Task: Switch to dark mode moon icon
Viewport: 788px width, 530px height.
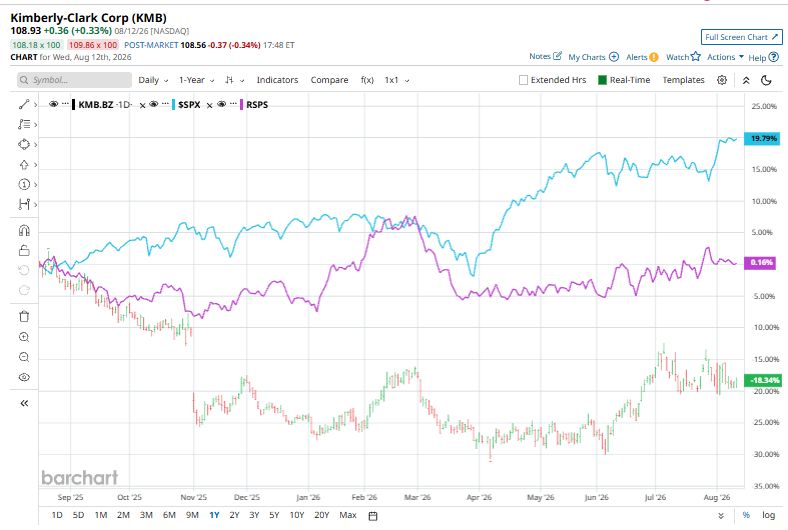Action: (x=766, y=80)
